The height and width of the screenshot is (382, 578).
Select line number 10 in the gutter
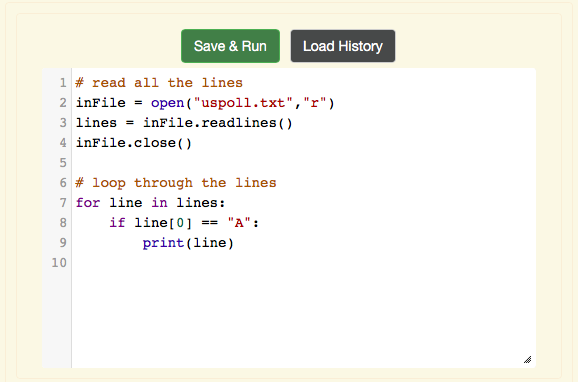[x=59, y=263]
